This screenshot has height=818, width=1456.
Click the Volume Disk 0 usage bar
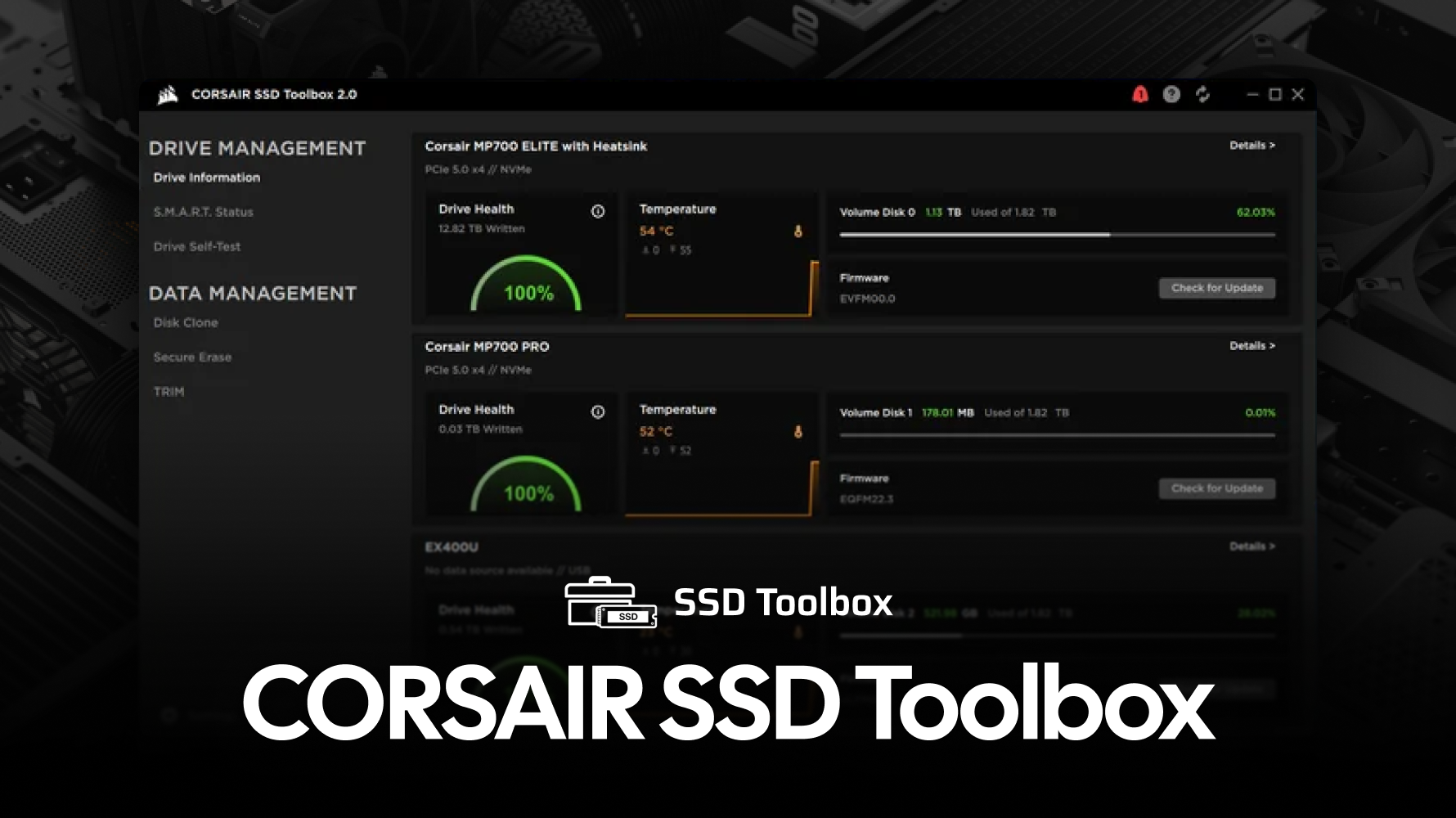1057,235
